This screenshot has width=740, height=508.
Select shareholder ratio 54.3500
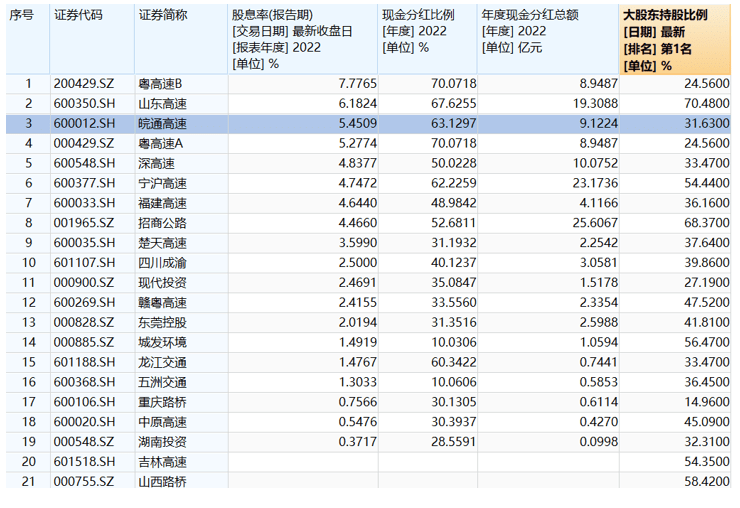pos(707,461)
